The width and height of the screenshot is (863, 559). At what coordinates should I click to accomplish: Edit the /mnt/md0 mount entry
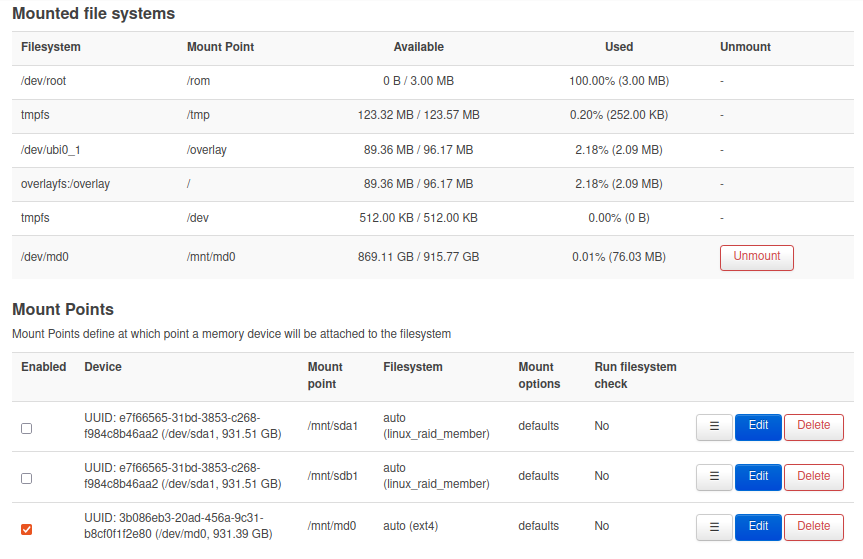(x=758, y=527)
